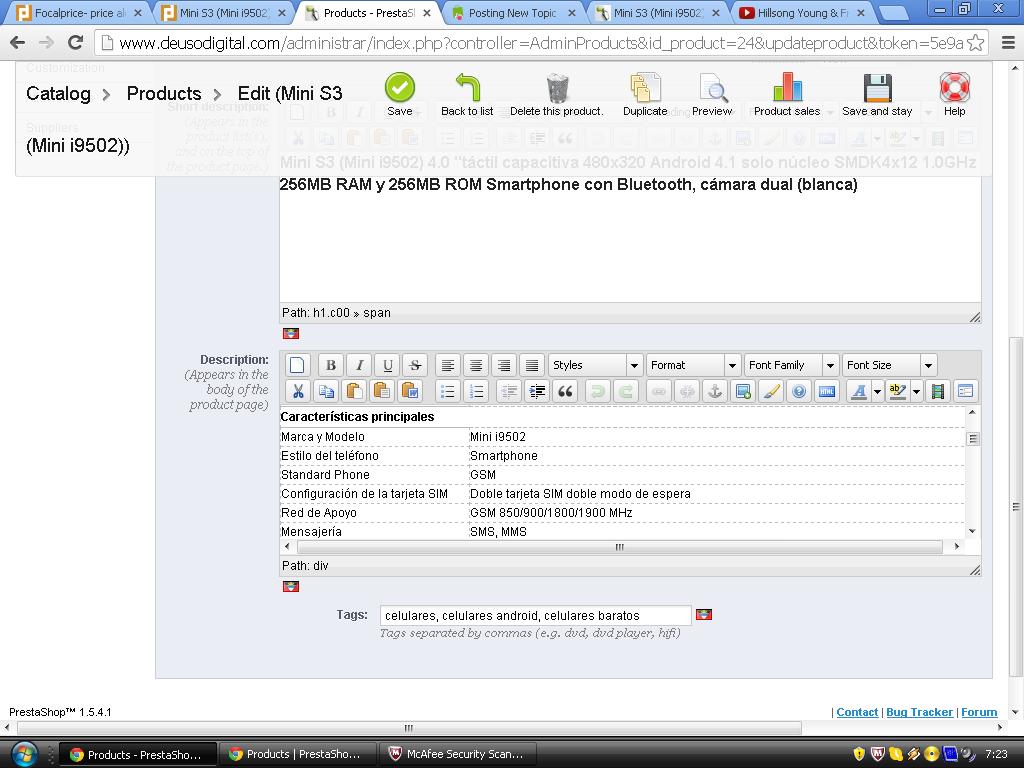
Task: Open the Bug Tracker footer link
Action: click(920, 712)
